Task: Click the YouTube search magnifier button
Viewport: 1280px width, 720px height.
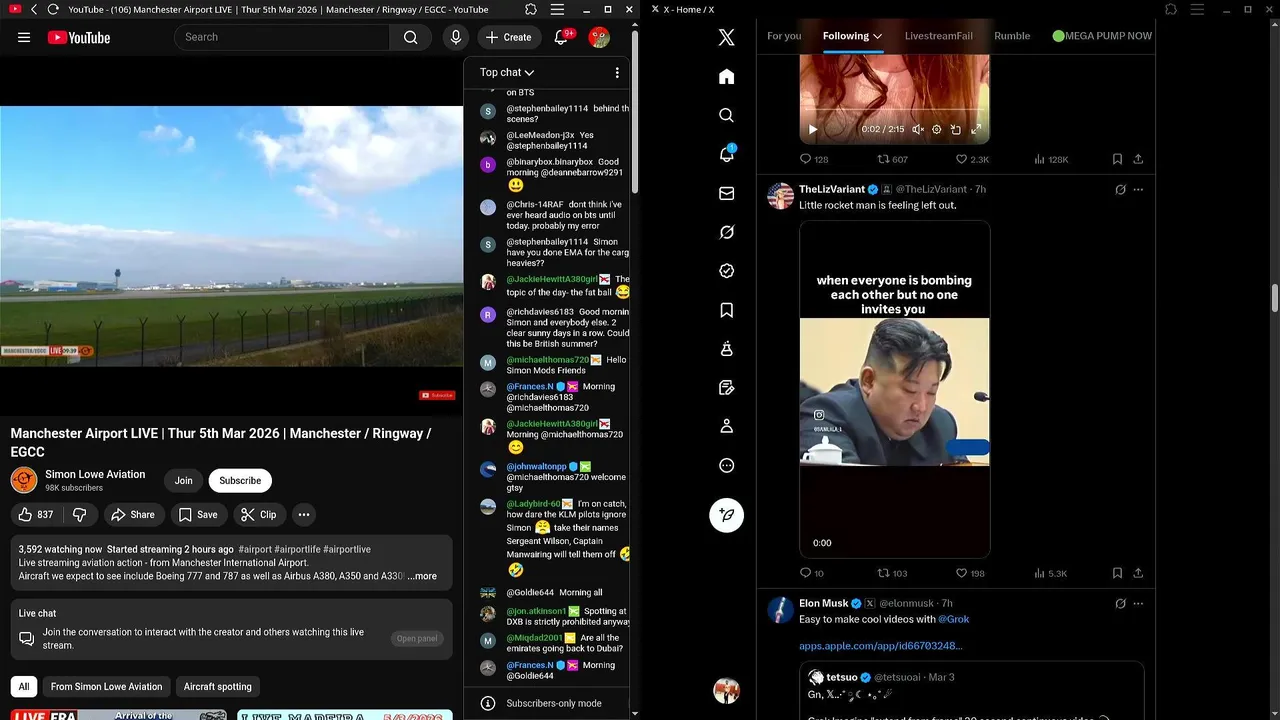Action: click(410, 37)
